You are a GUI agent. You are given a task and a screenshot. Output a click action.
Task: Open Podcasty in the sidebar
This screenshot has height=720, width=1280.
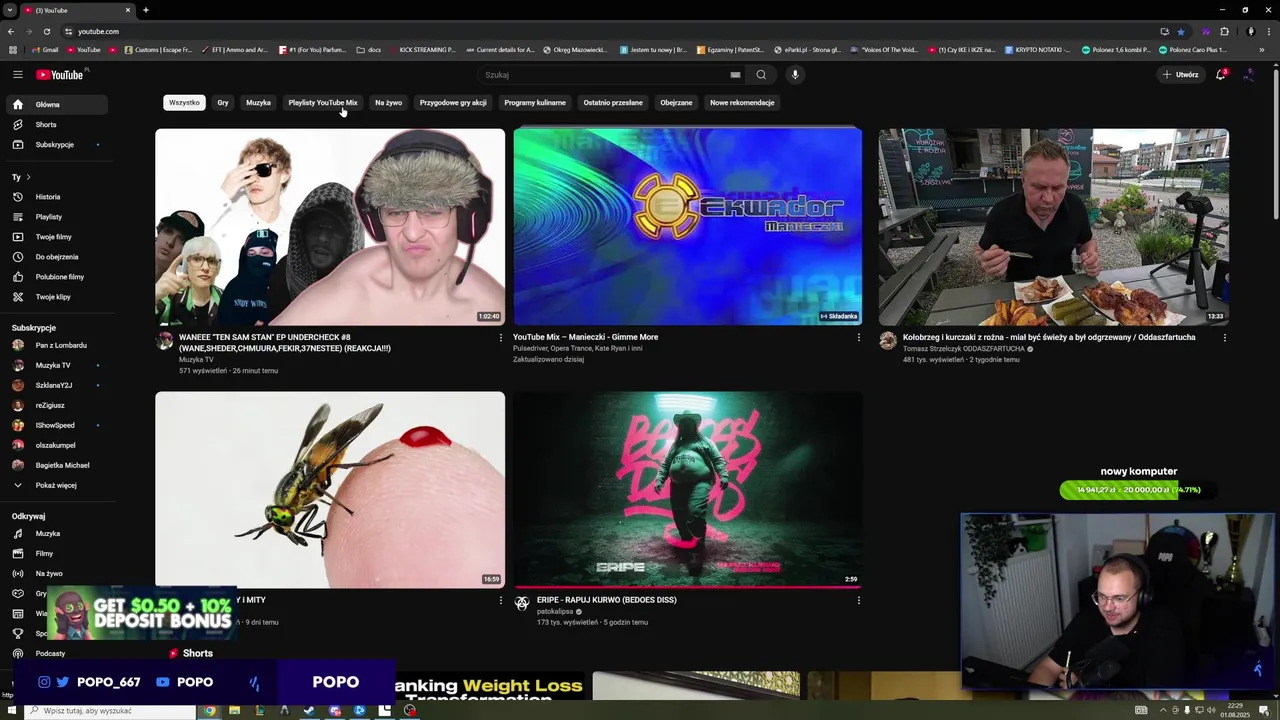56,653
